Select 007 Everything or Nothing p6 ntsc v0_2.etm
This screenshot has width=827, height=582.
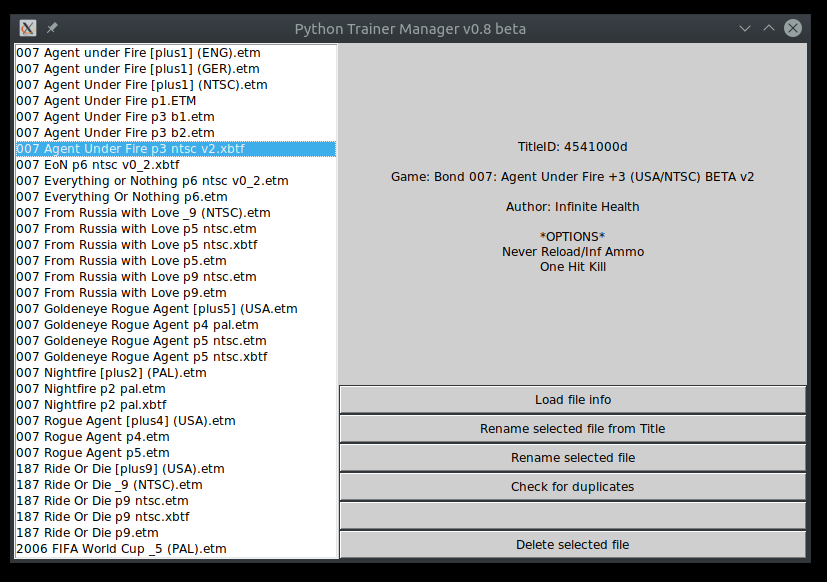click(176, 181)
